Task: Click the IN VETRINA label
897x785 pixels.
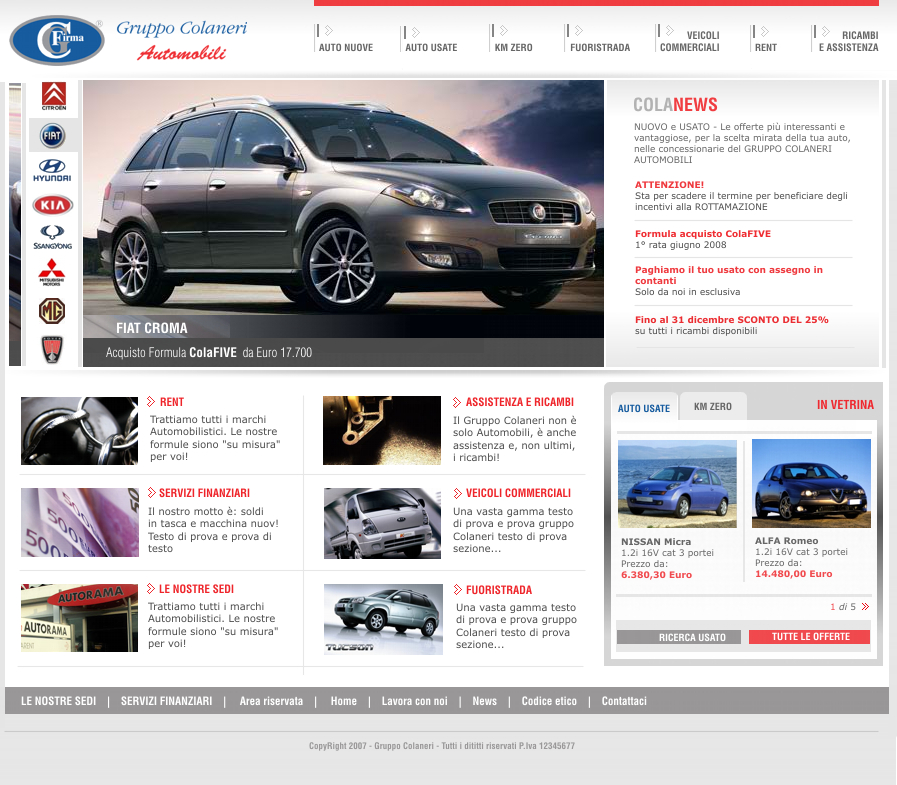Action: (845, 405)
